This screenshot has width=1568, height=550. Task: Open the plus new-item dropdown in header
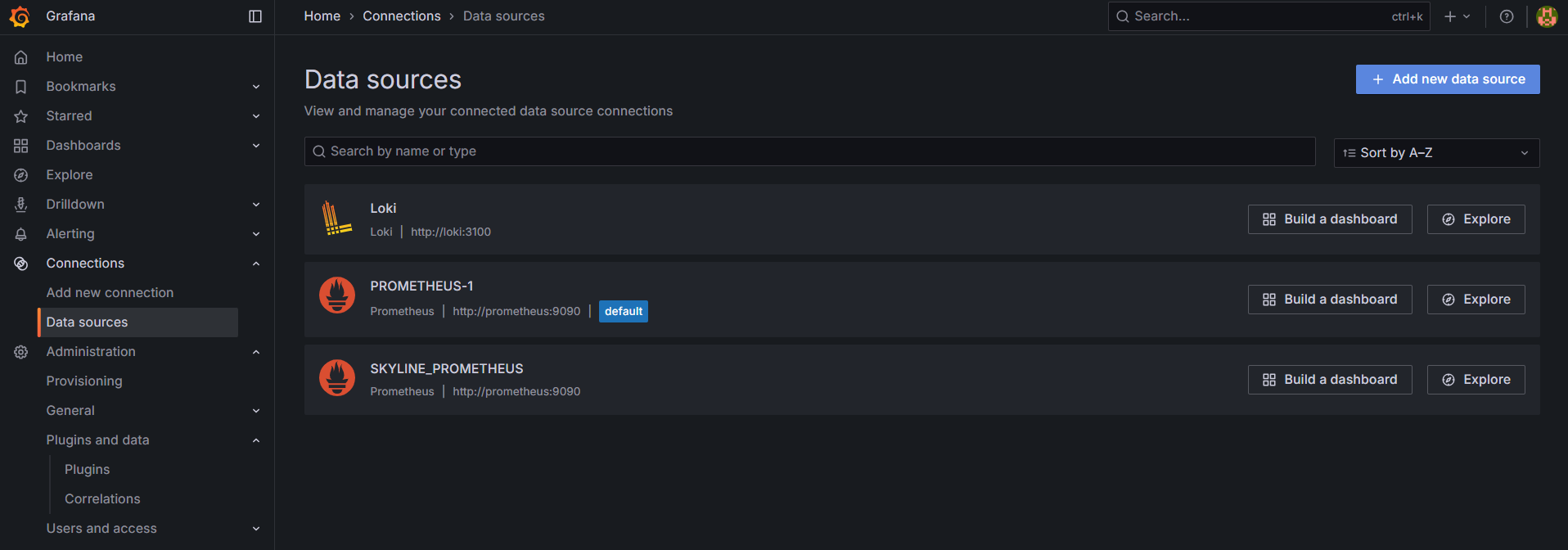(x=1457, y=16)
